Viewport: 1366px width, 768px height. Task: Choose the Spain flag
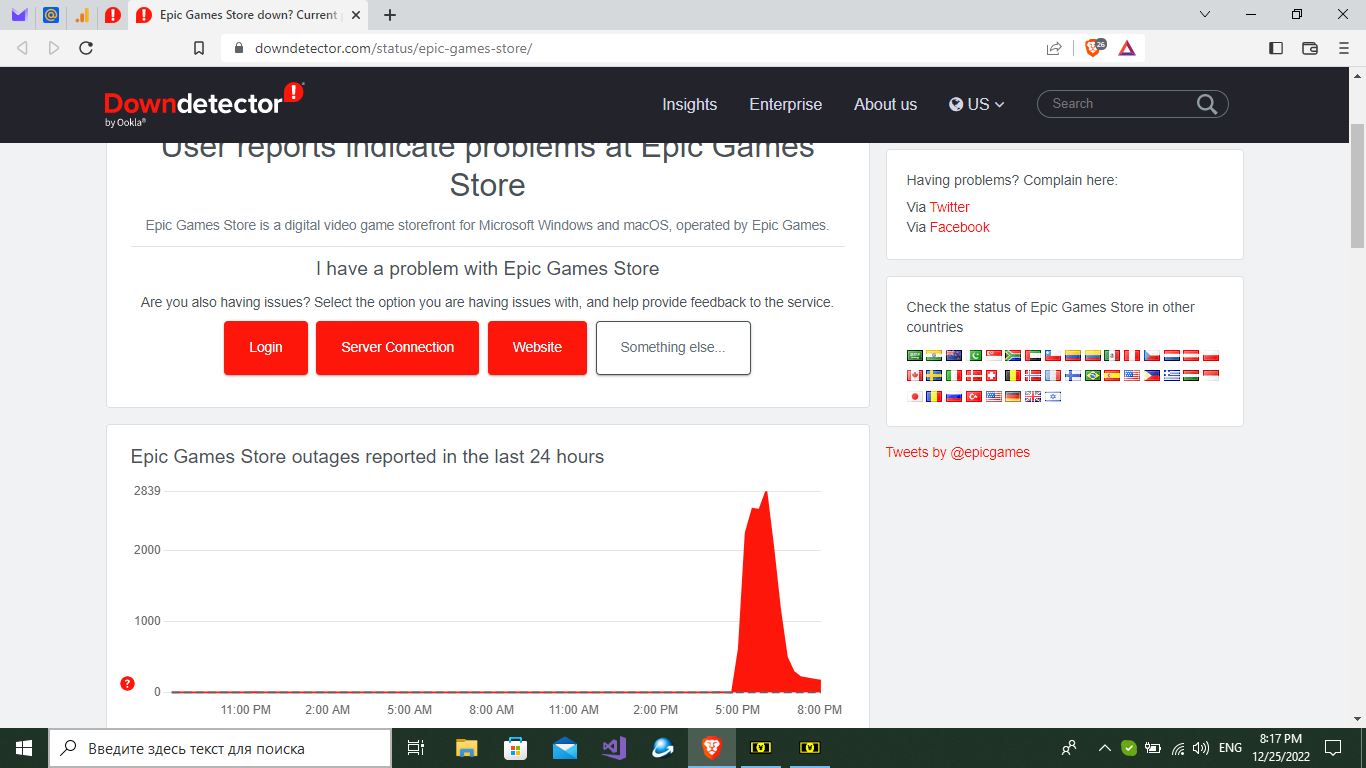pyautogui.click(x=1112, y=375)
